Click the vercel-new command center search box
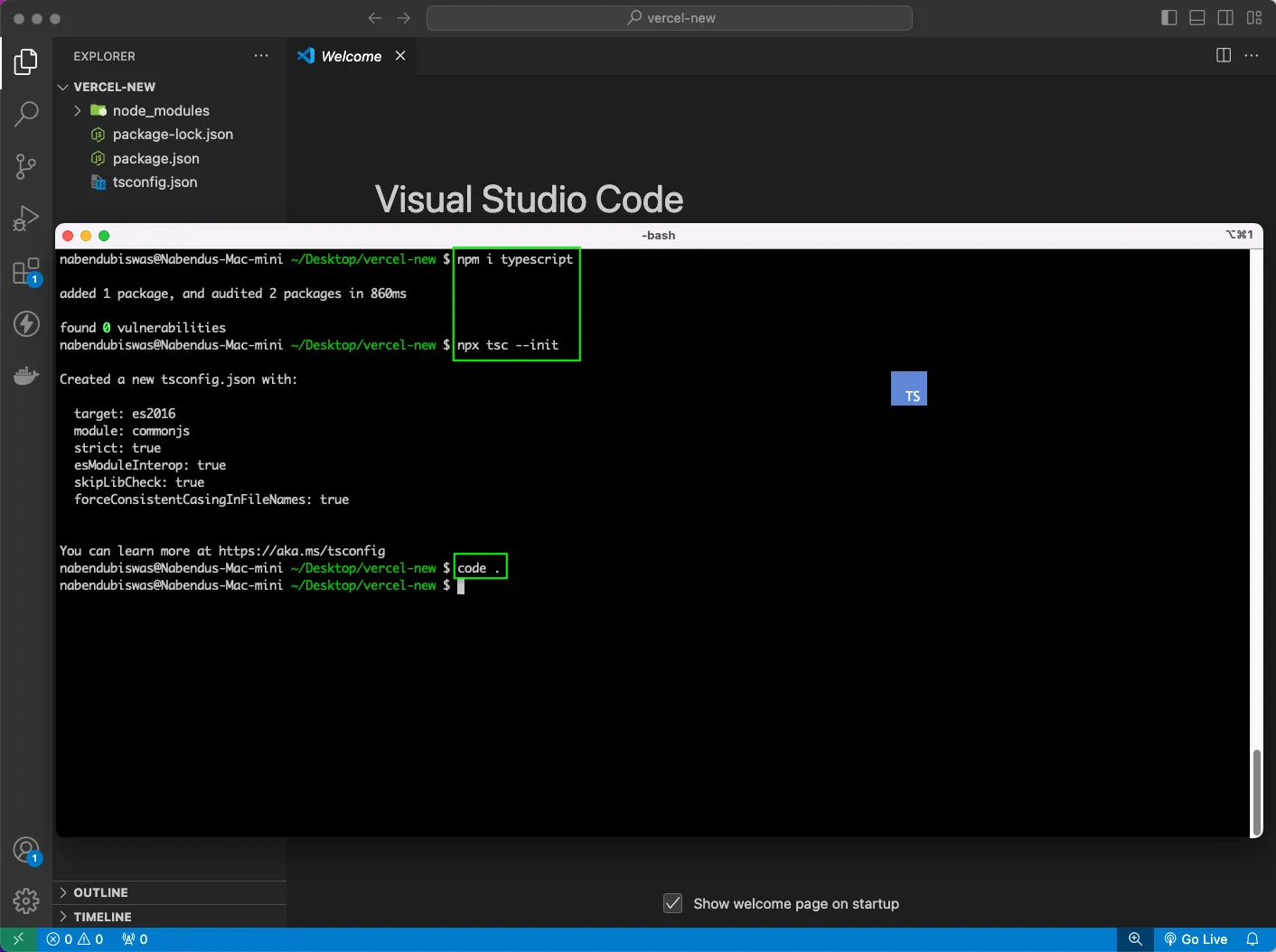This screenshot has width=1276, height=952. coord(670,18)
